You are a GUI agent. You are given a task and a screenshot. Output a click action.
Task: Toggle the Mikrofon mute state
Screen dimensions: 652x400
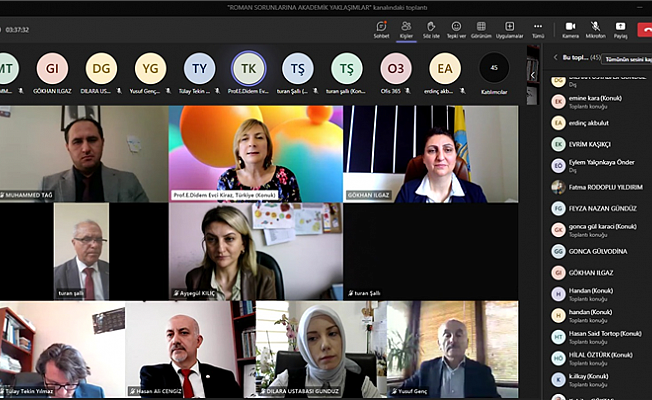coord(595,28)
